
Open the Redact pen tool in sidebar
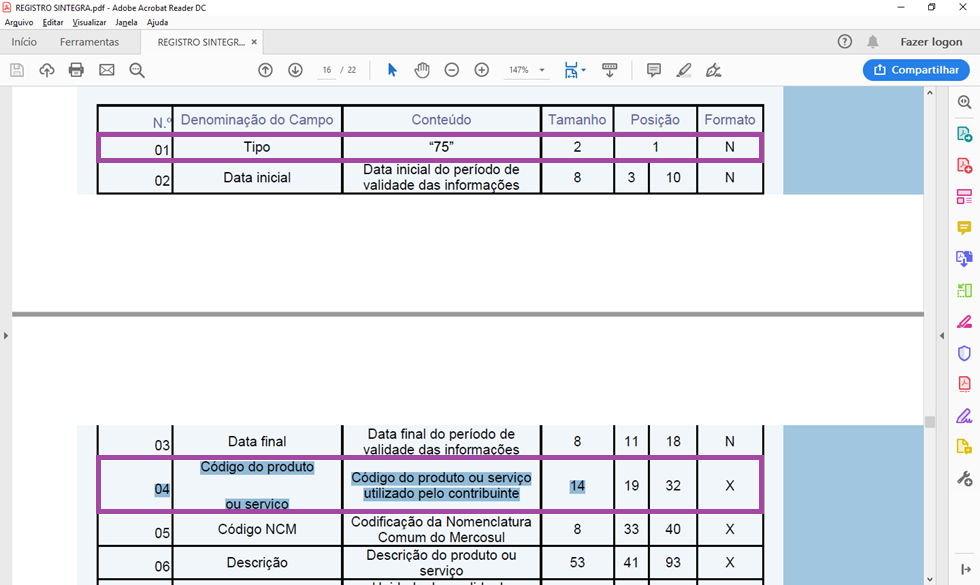pyautogui.click(x=964, y=322)
